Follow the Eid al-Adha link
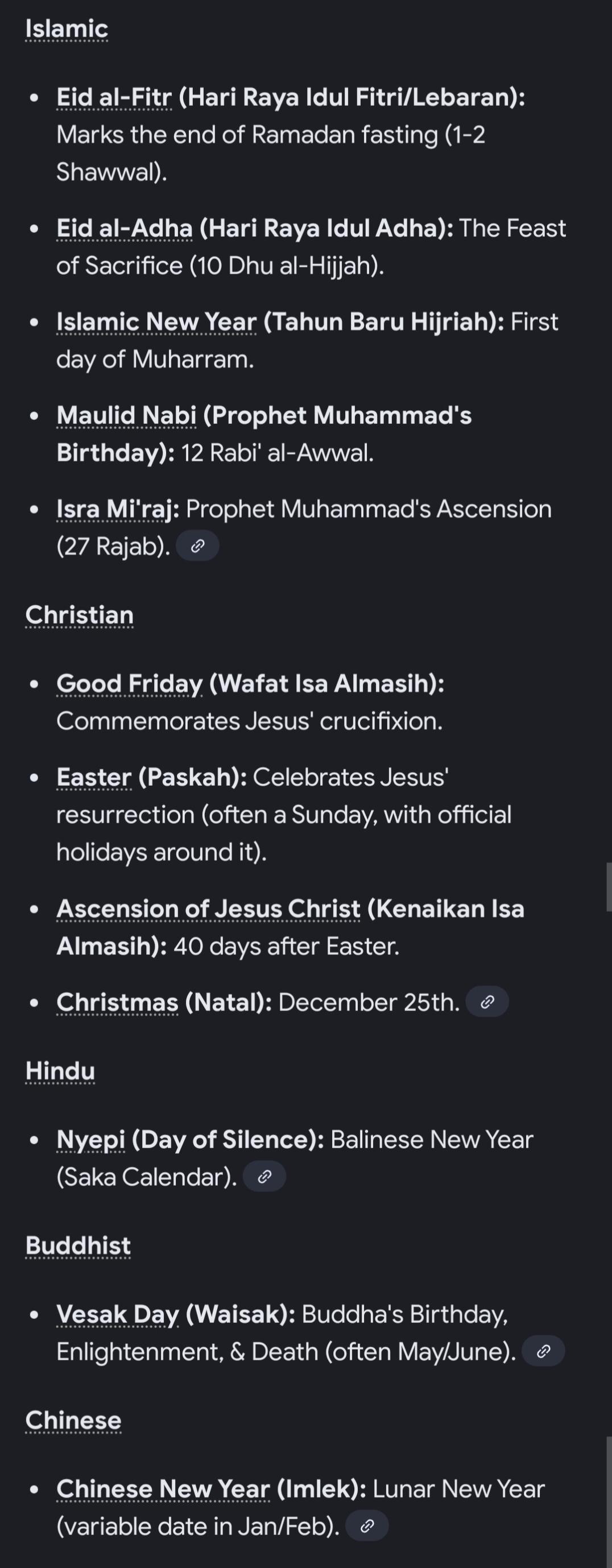 pyautogui.click(x=124, y=228)
